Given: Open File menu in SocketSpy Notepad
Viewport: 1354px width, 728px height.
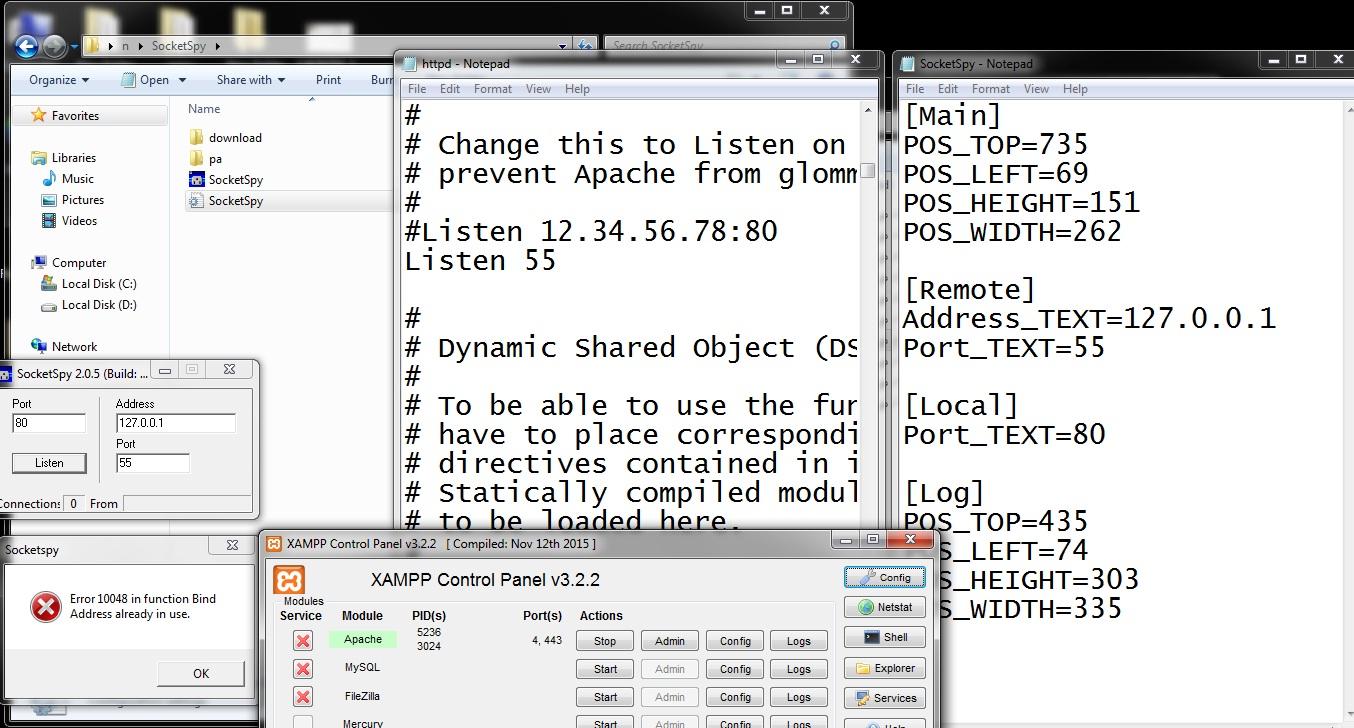Looking at the screenshot, I should (915, 89).
